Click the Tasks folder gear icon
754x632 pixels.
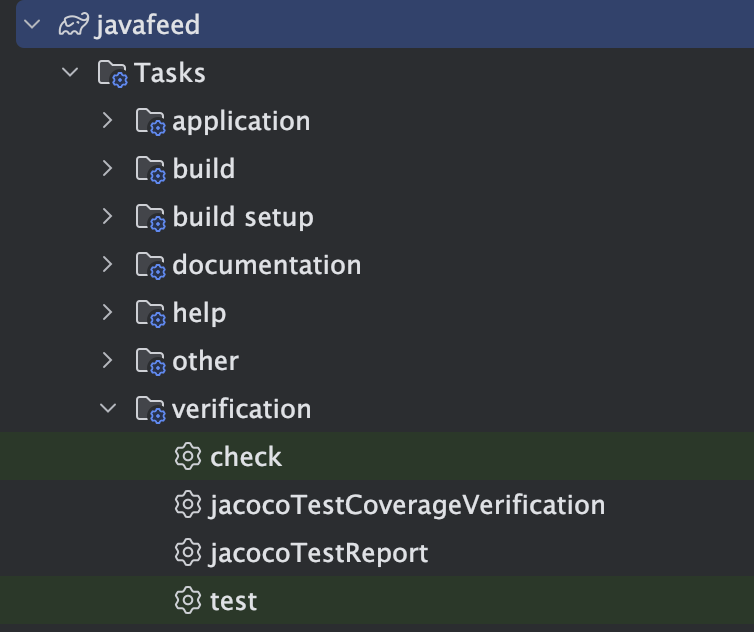tap(111, 73)
